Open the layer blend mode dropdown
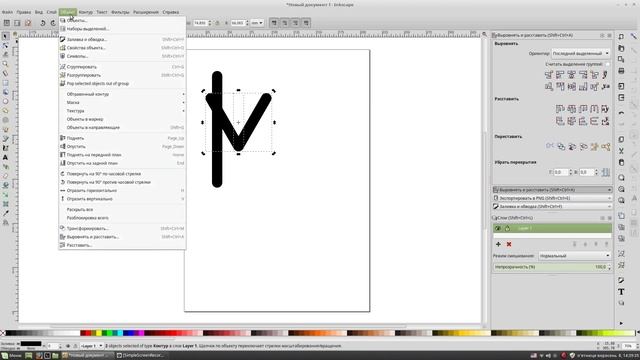 pyautogui.click(x=574, y=256)
